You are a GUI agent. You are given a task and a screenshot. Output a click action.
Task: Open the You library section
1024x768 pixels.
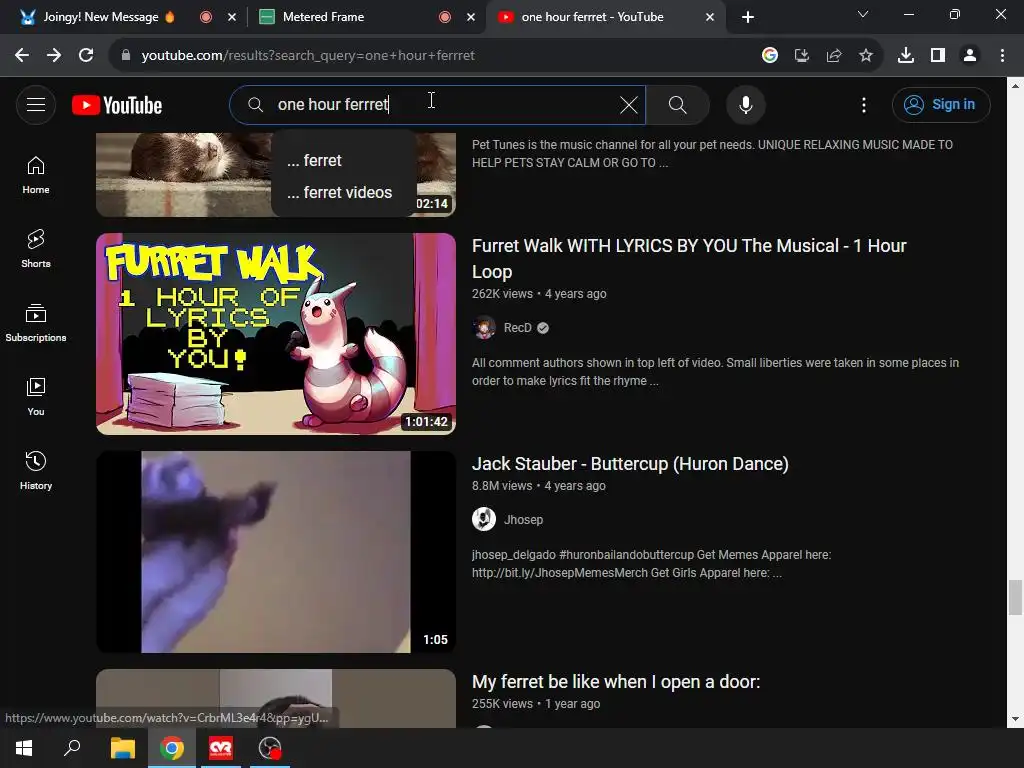pyautogui.click(x=36, y=396)
